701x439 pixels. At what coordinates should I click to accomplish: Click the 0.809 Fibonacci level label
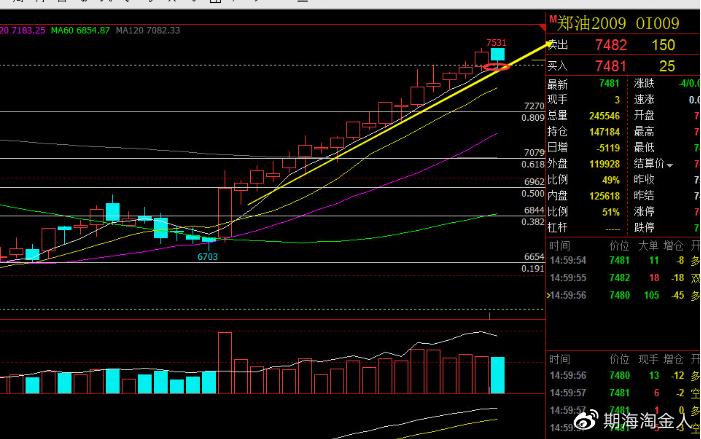click(532, 118)
